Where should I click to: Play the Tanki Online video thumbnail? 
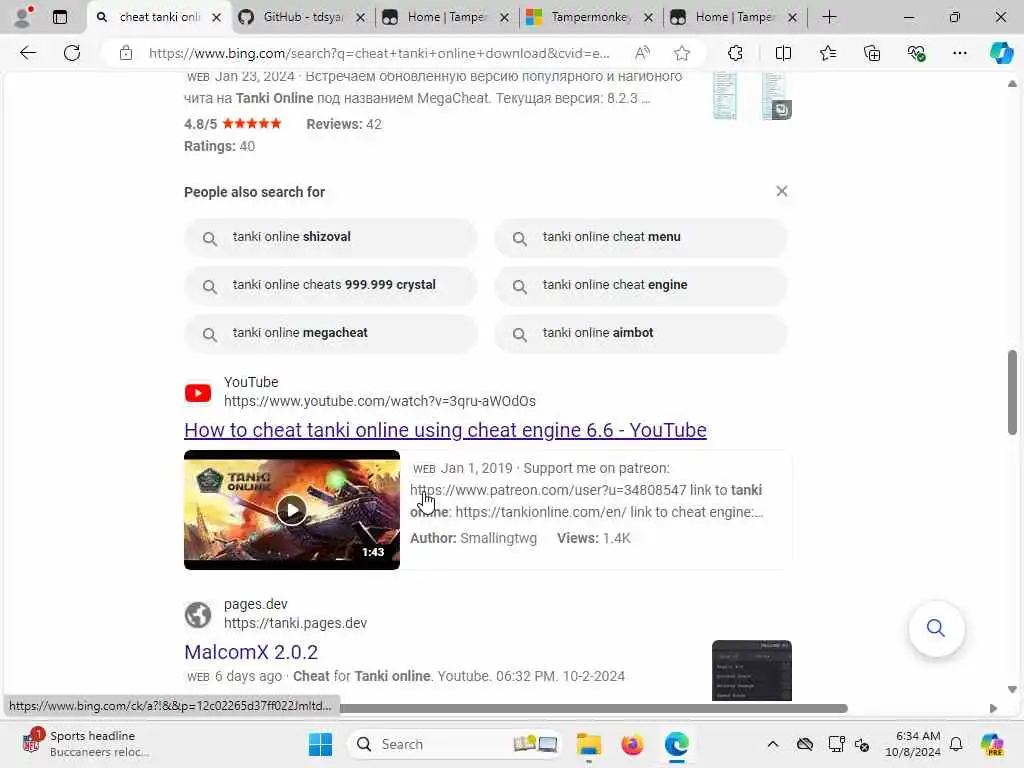[291, 509]
